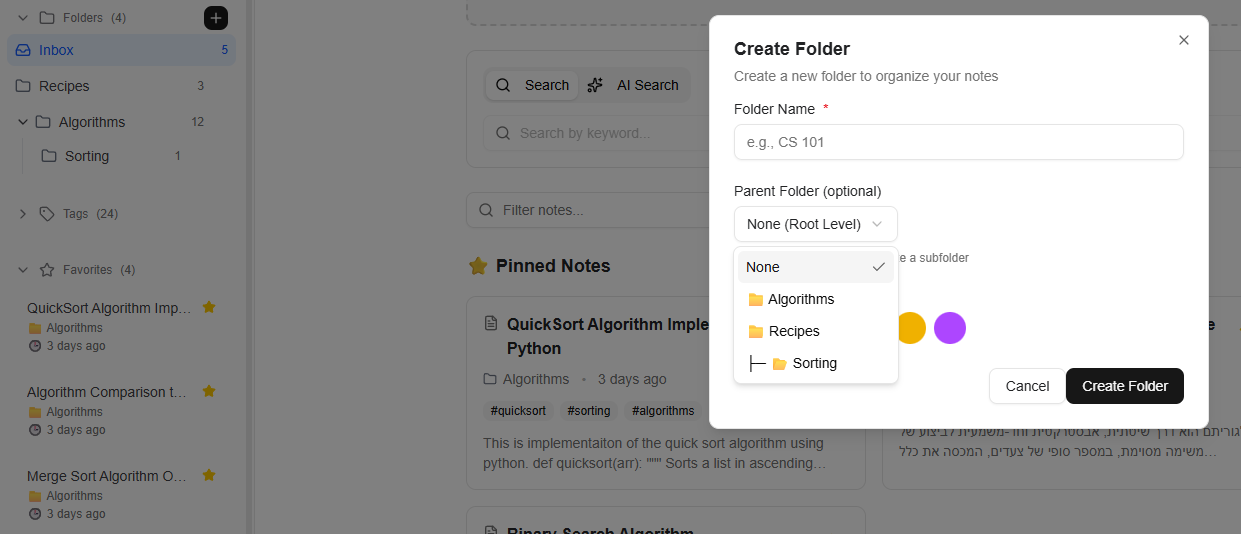Select Recipes as parent folder
The height and width of the screenshot is (534, 1241).
click(x=794, y=331)
